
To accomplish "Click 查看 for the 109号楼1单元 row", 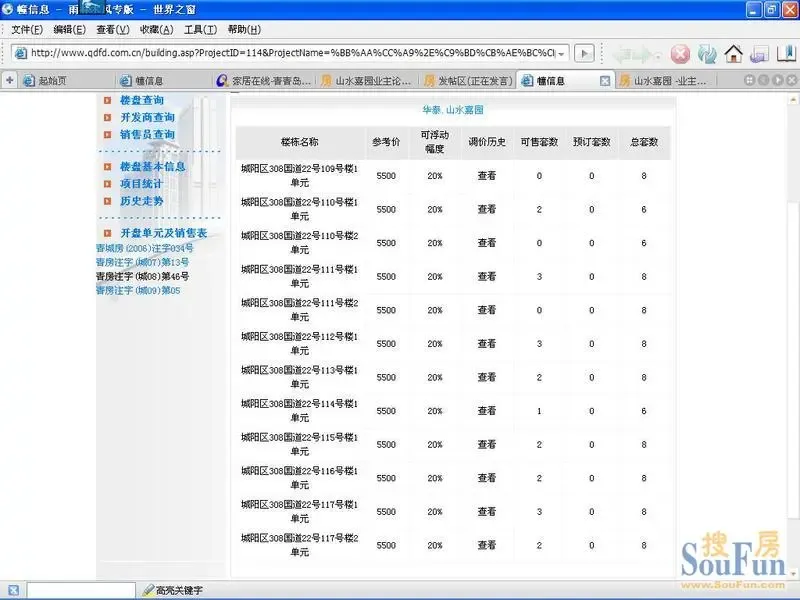I will coord(487,176).
